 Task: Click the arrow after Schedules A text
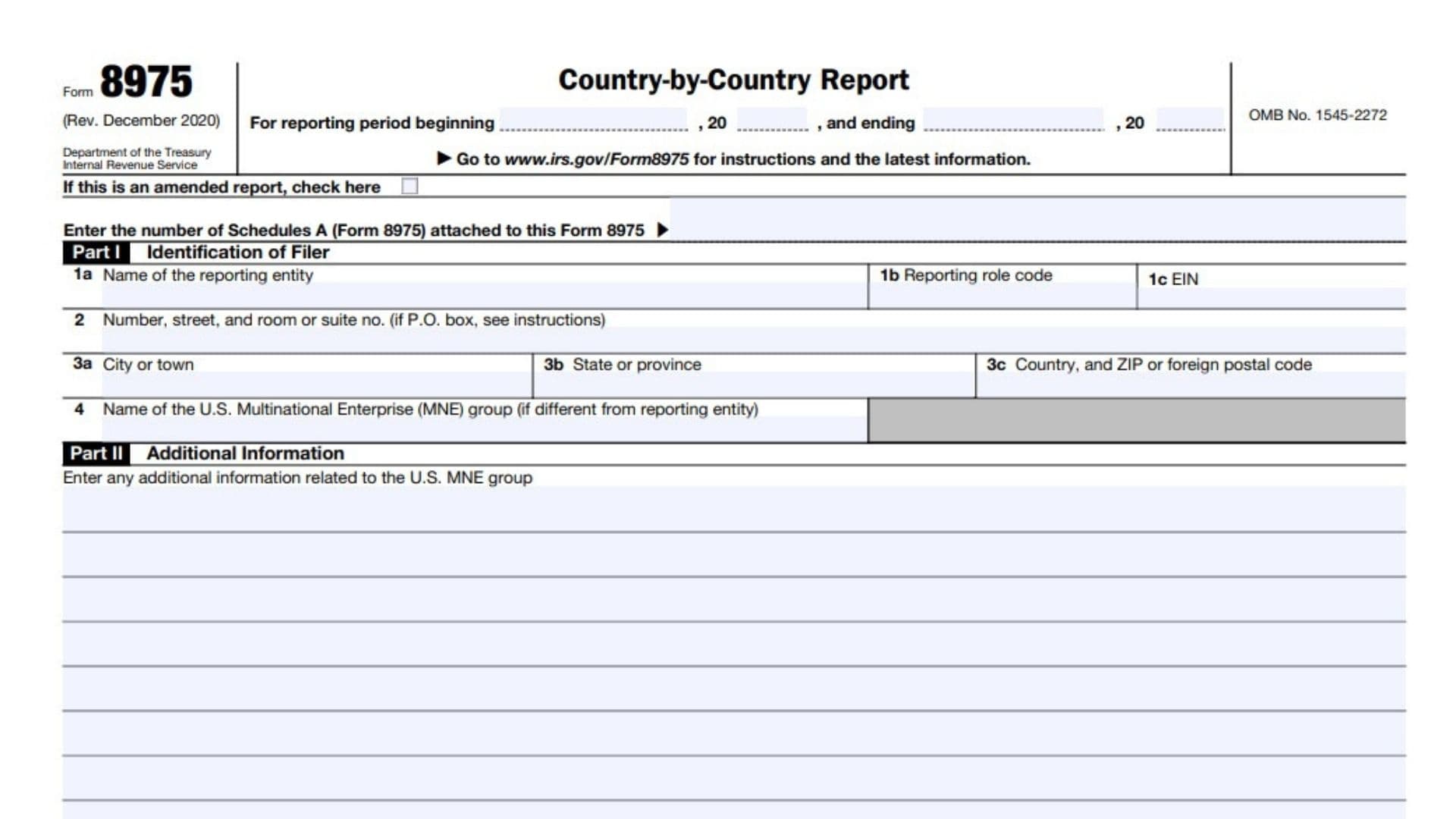(662, 230)
